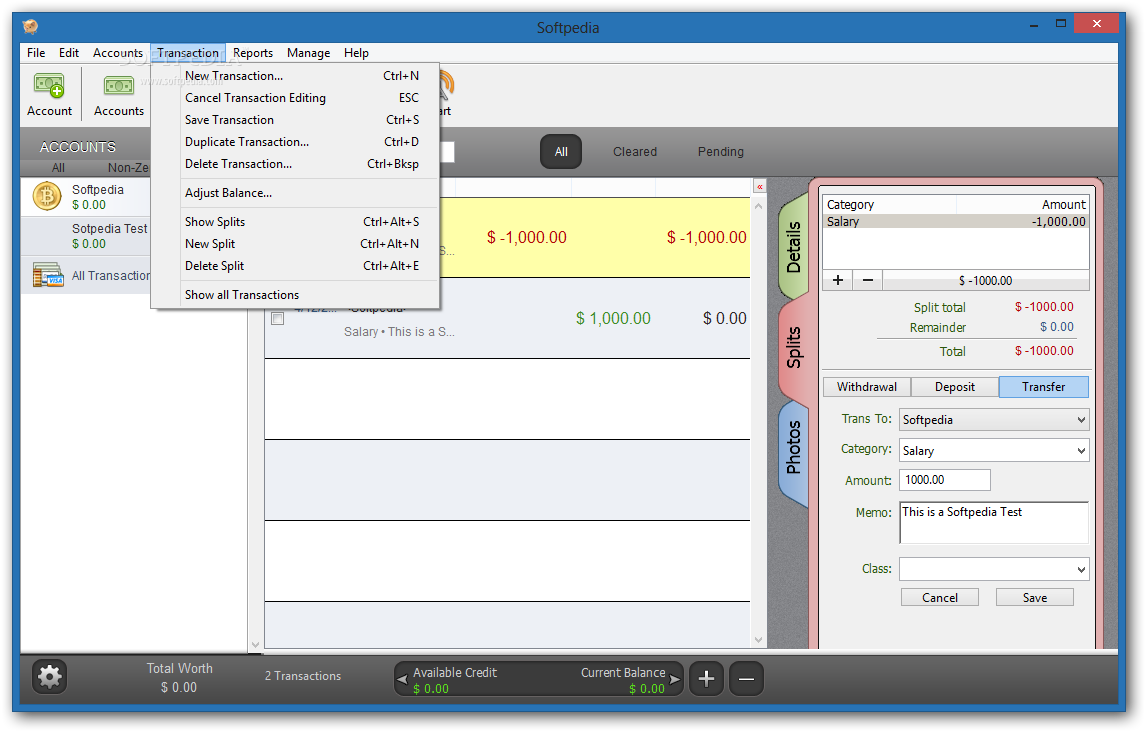Click the app icon in title bar
The height and width of the screenshot is (732, 1146).
[30, 27]
